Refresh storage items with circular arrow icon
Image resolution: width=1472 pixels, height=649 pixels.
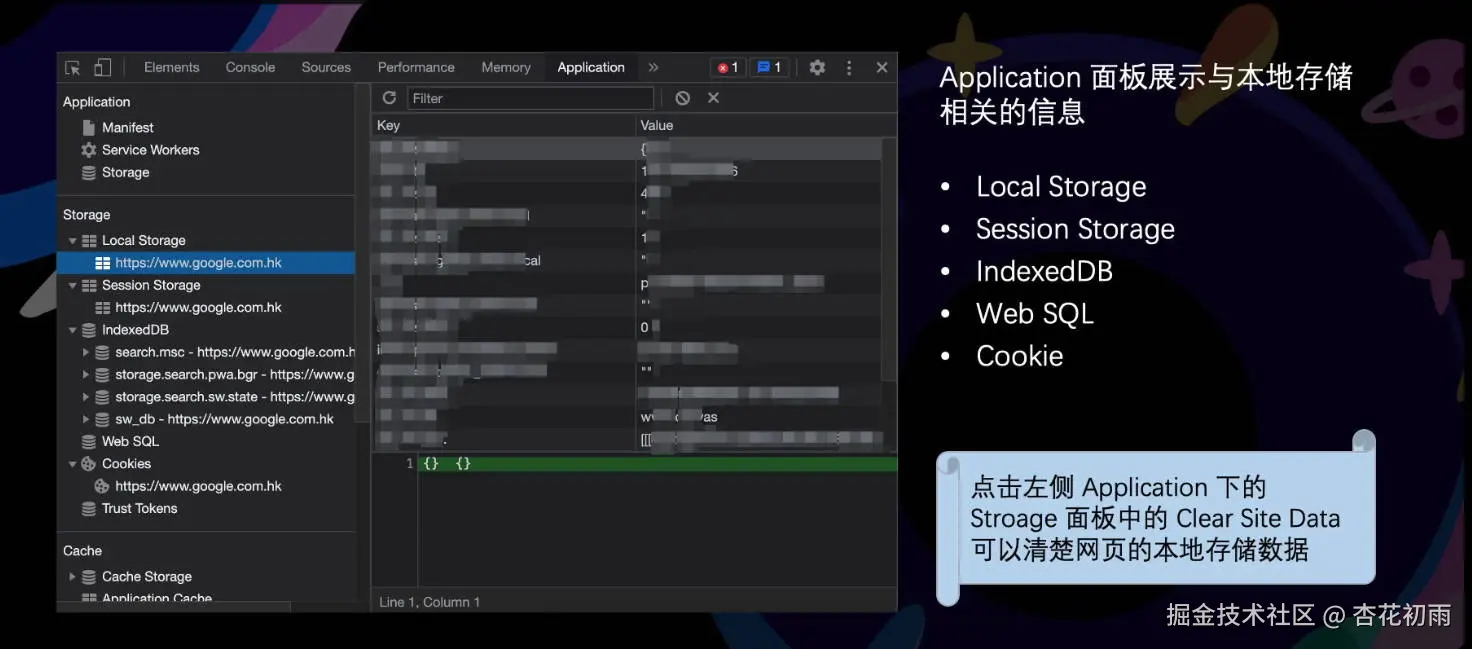(x=389, y=98)
